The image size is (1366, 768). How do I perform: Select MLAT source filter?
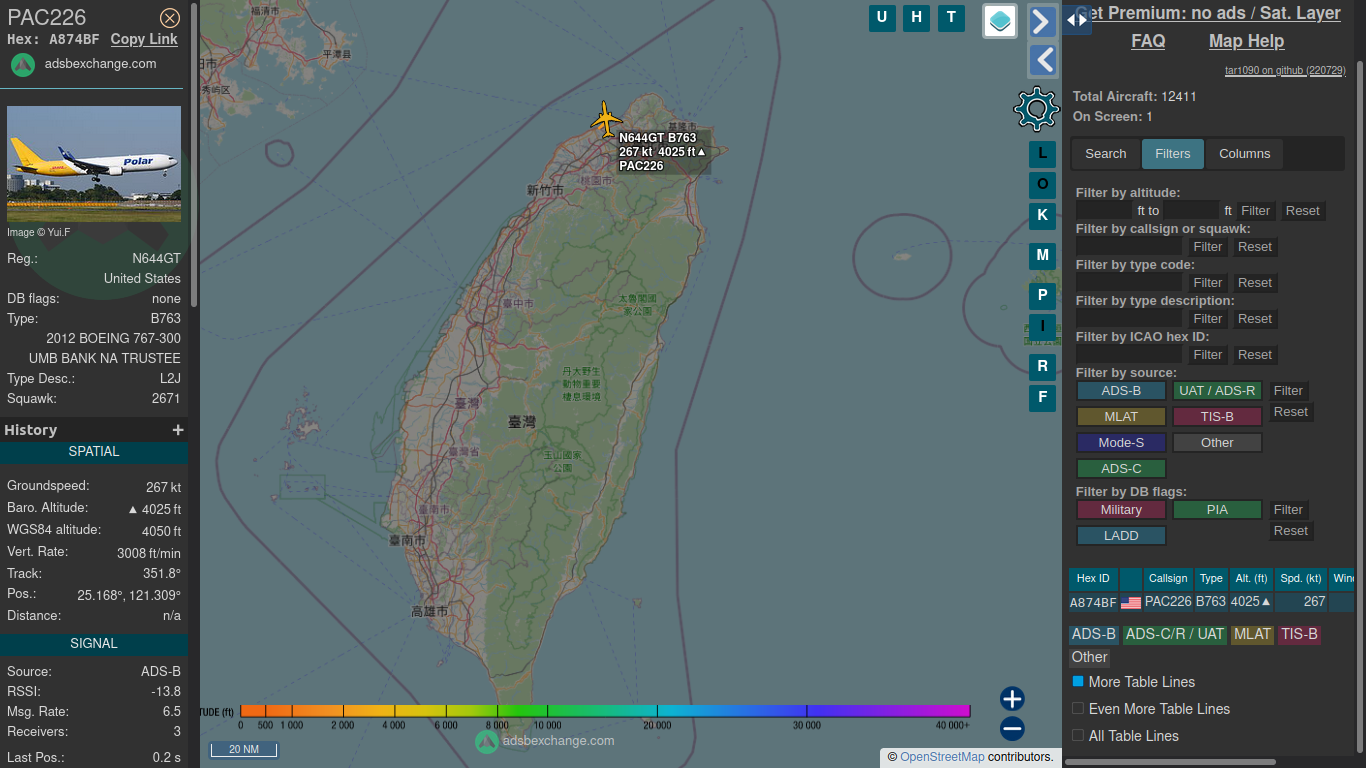1121,417
